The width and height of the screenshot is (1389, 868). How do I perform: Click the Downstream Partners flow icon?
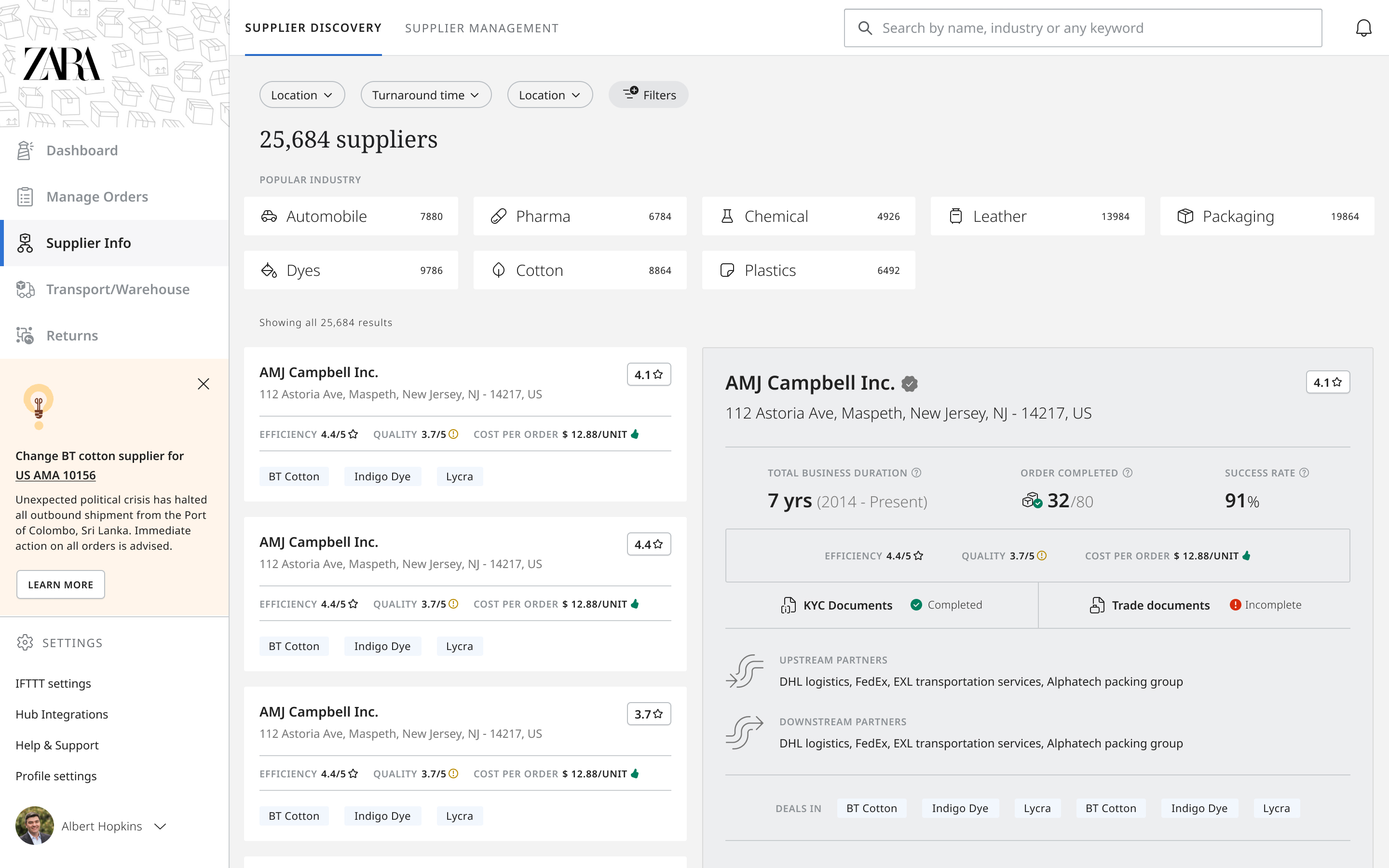[x=745, y=732]
